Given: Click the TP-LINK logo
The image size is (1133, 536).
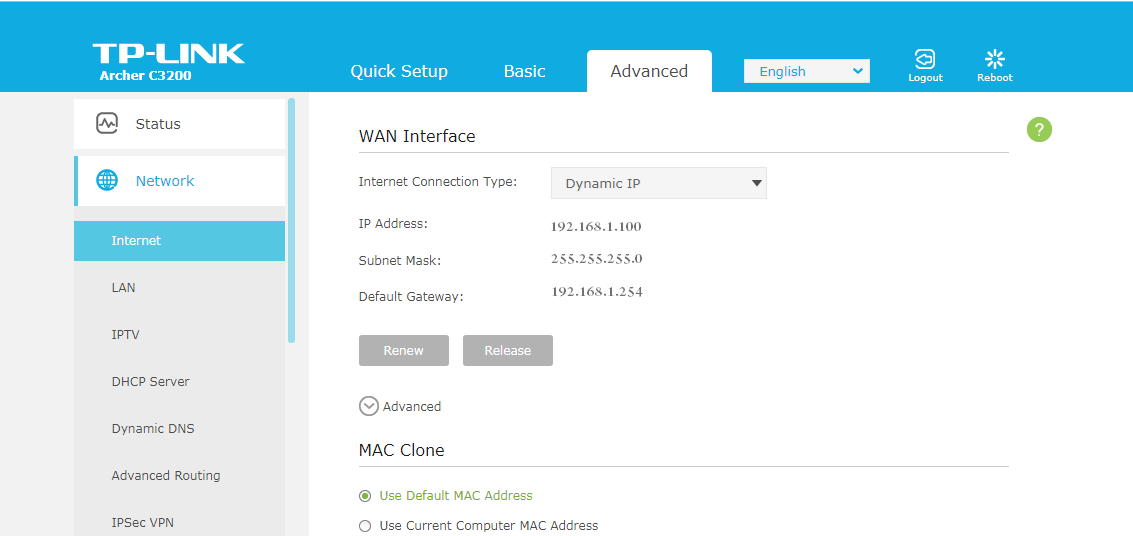Looking at the screenshot, I should [x=168, y=54].
